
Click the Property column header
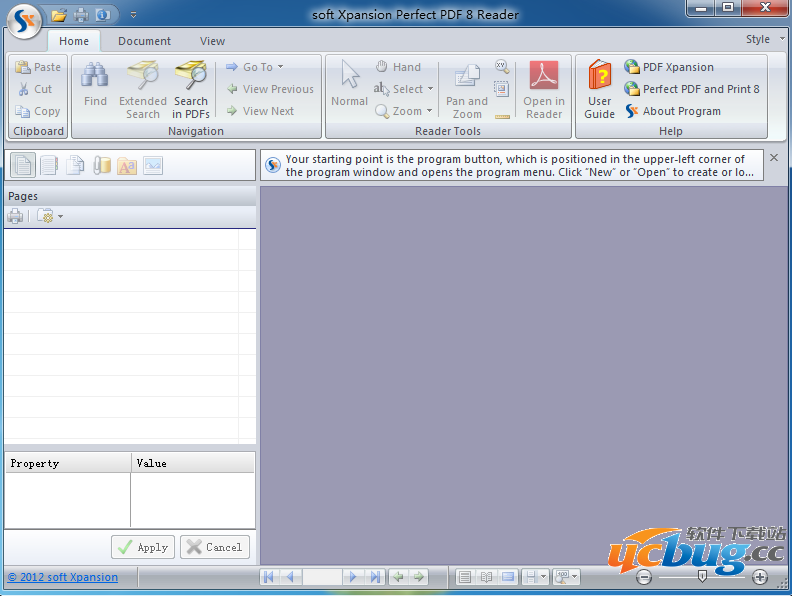click(x=68, y=463)
